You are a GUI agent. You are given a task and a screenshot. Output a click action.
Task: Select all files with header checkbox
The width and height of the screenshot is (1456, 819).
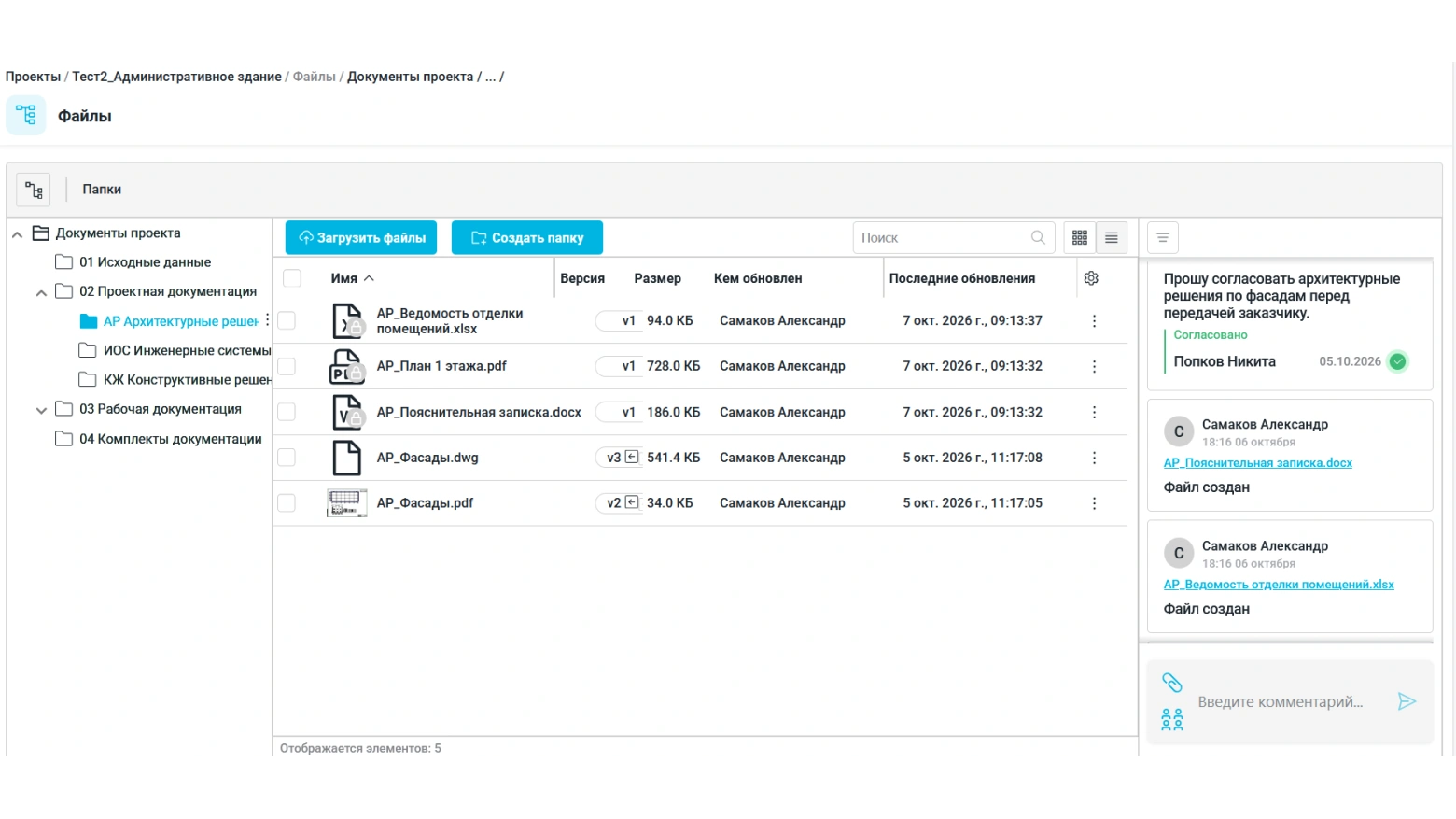pos(292,278)
